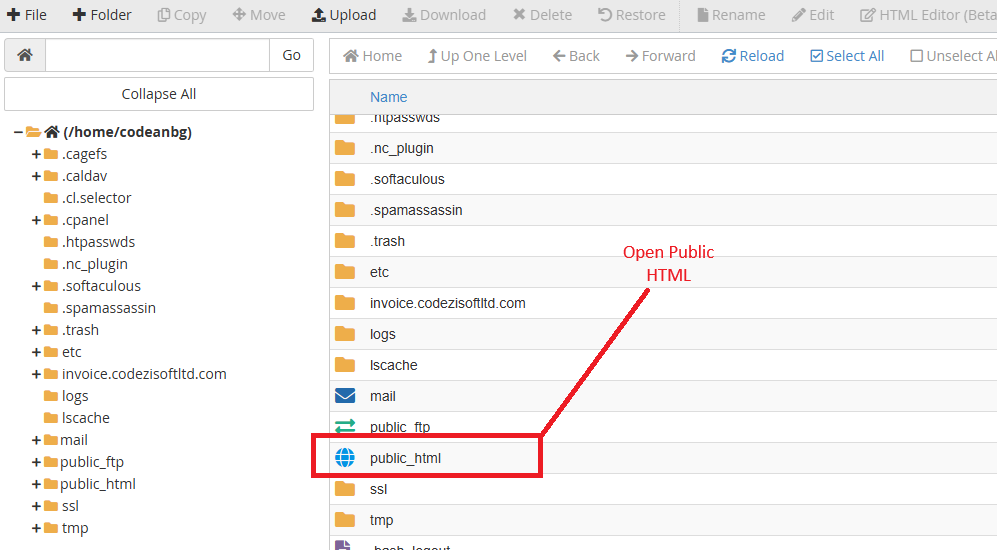Select .nc_plugin in the folder tree
The width and height of the screenshot is (997, 550).
click(95, 264)
